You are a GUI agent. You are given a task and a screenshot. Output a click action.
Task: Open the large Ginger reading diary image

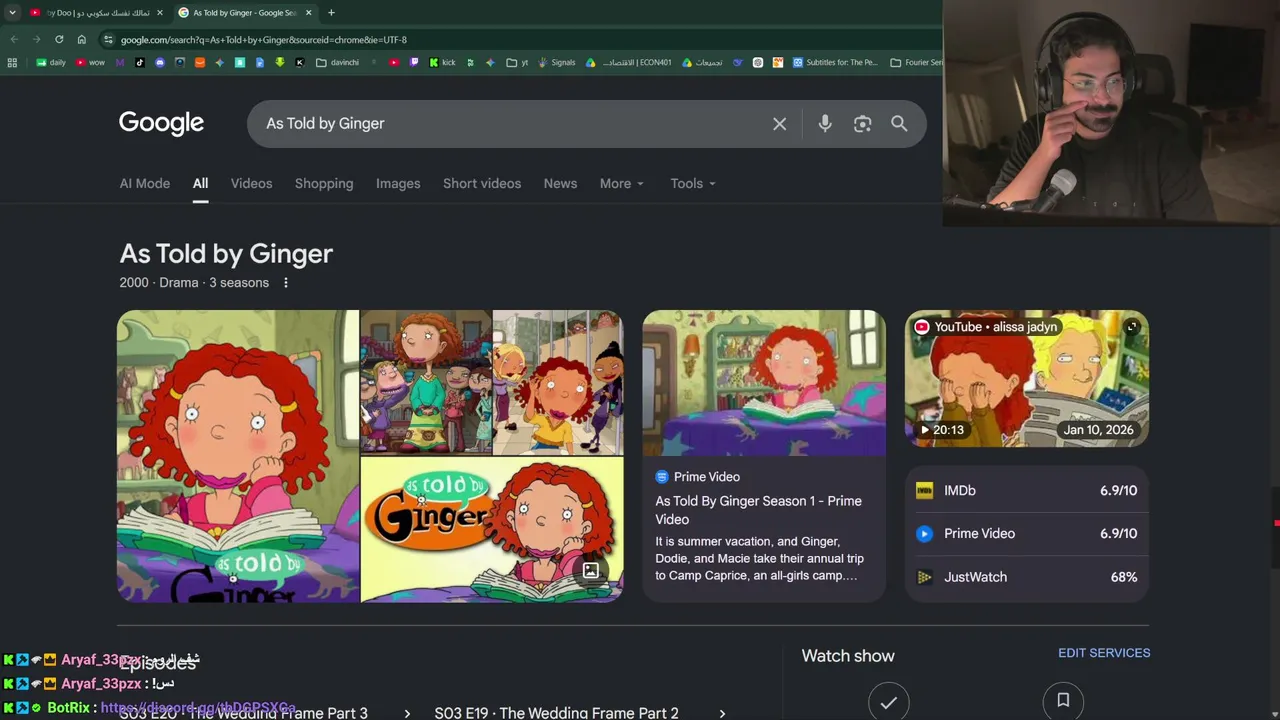click(238, 456)
